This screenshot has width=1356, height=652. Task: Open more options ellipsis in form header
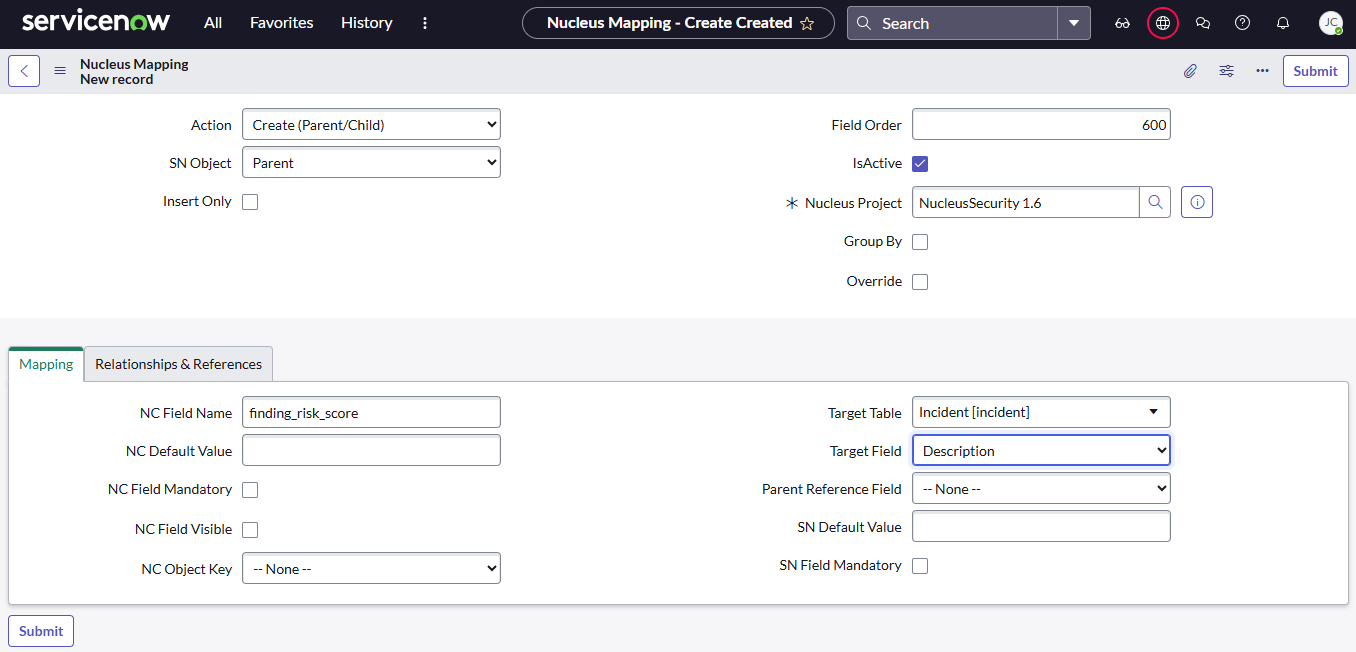point(1263,71)
